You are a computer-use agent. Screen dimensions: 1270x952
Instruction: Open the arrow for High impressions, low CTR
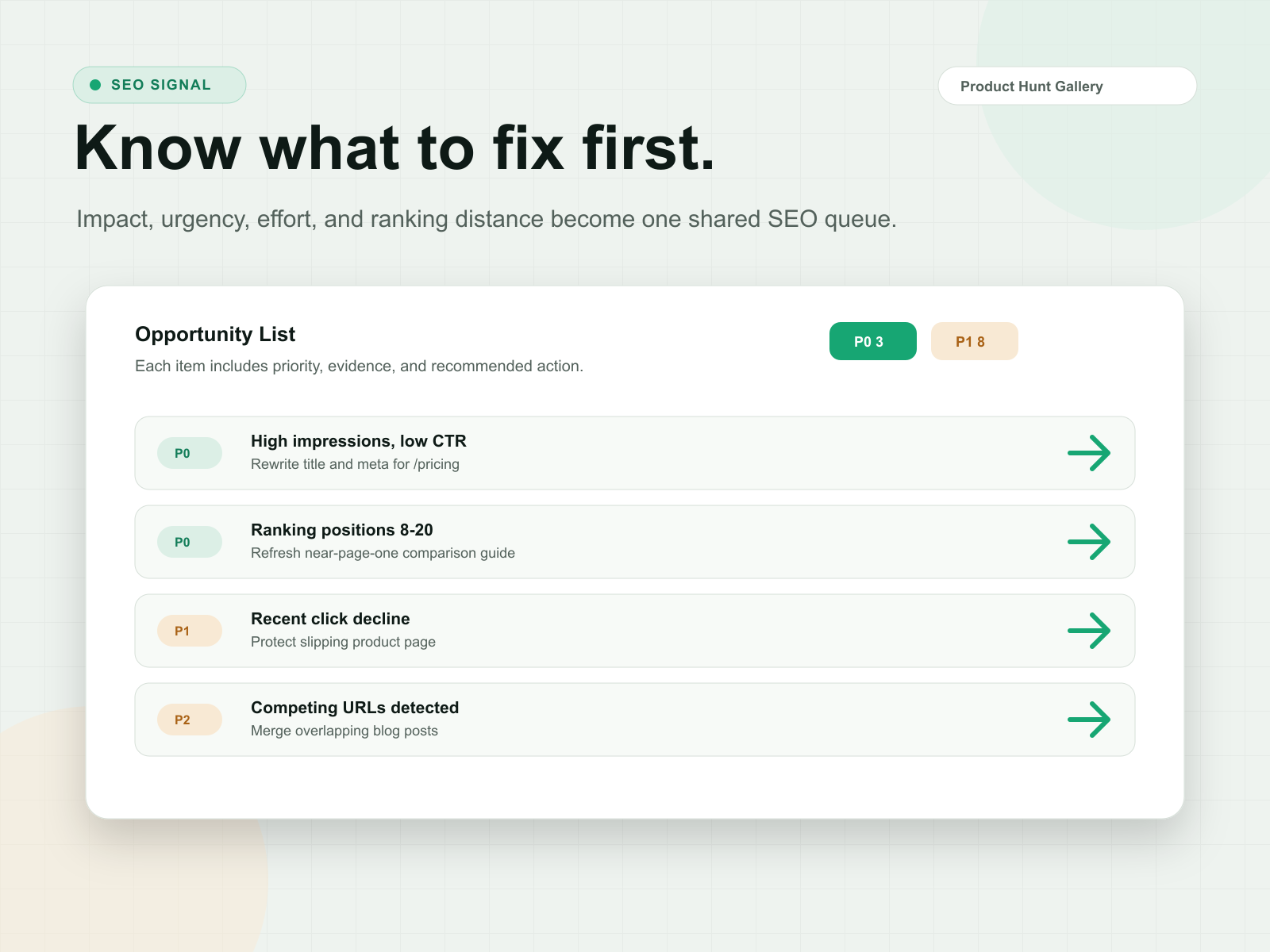point(1089,453)
